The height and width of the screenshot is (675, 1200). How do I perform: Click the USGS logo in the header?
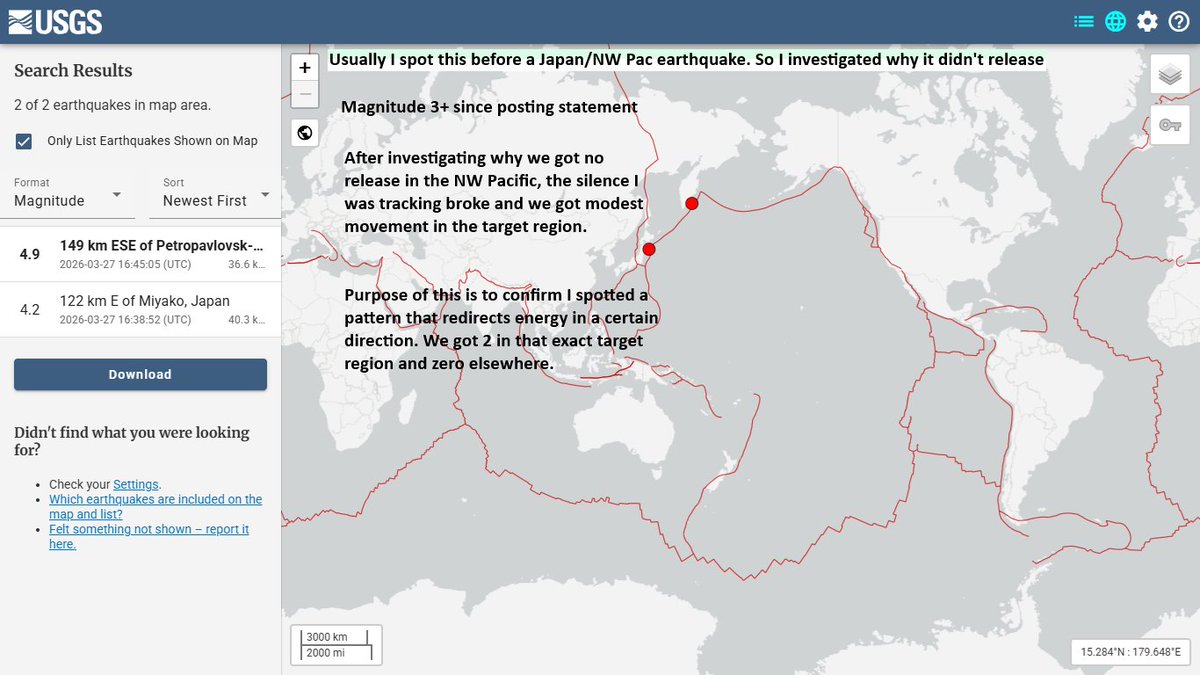(x=55, y=20)
